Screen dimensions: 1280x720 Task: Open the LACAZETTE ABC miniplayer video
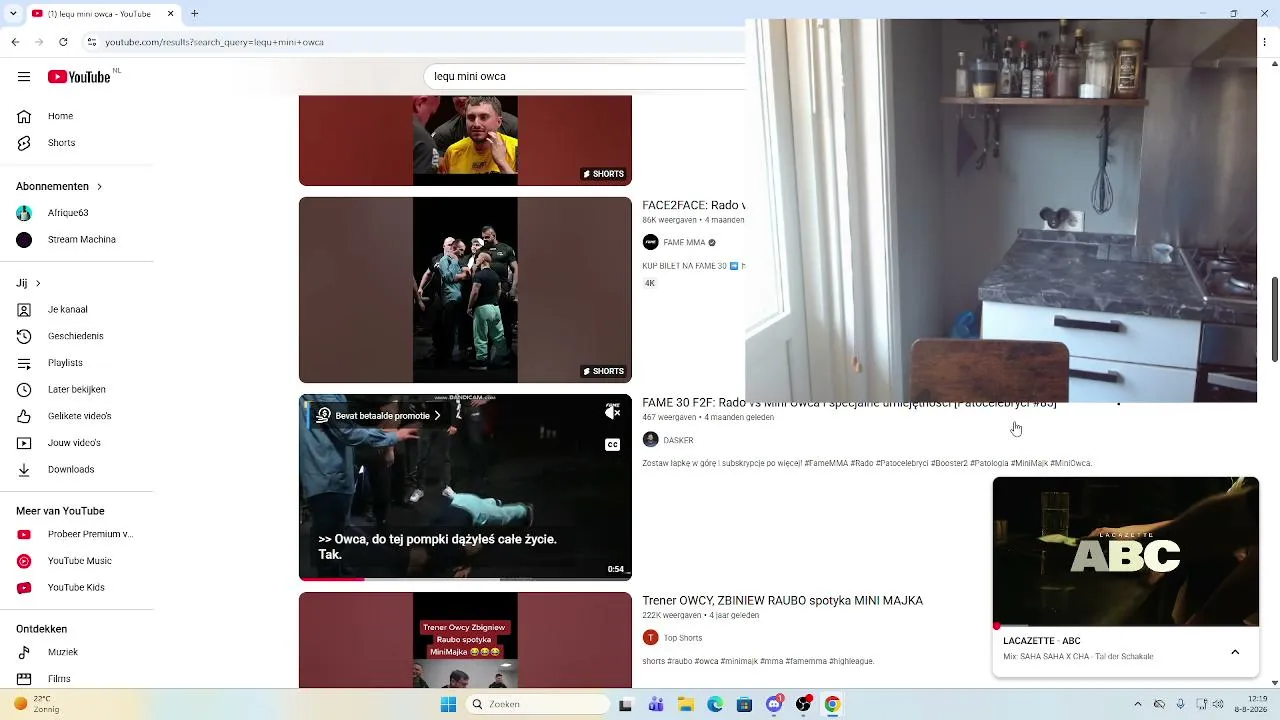pyautogui.click(x=1126, y=551)
